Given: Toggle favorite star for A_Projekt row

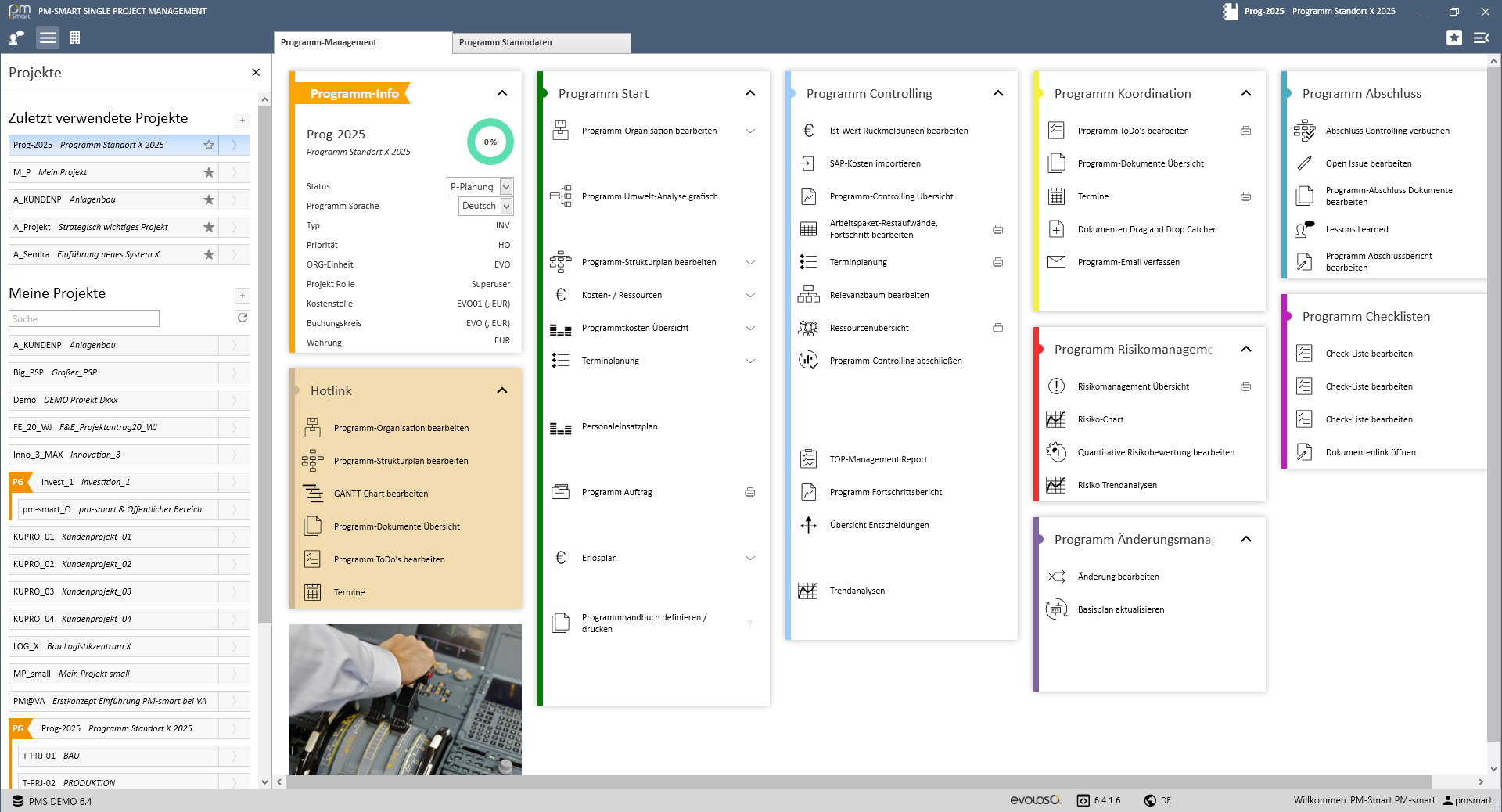Looking at the screenshot, I should coord(209,227).
